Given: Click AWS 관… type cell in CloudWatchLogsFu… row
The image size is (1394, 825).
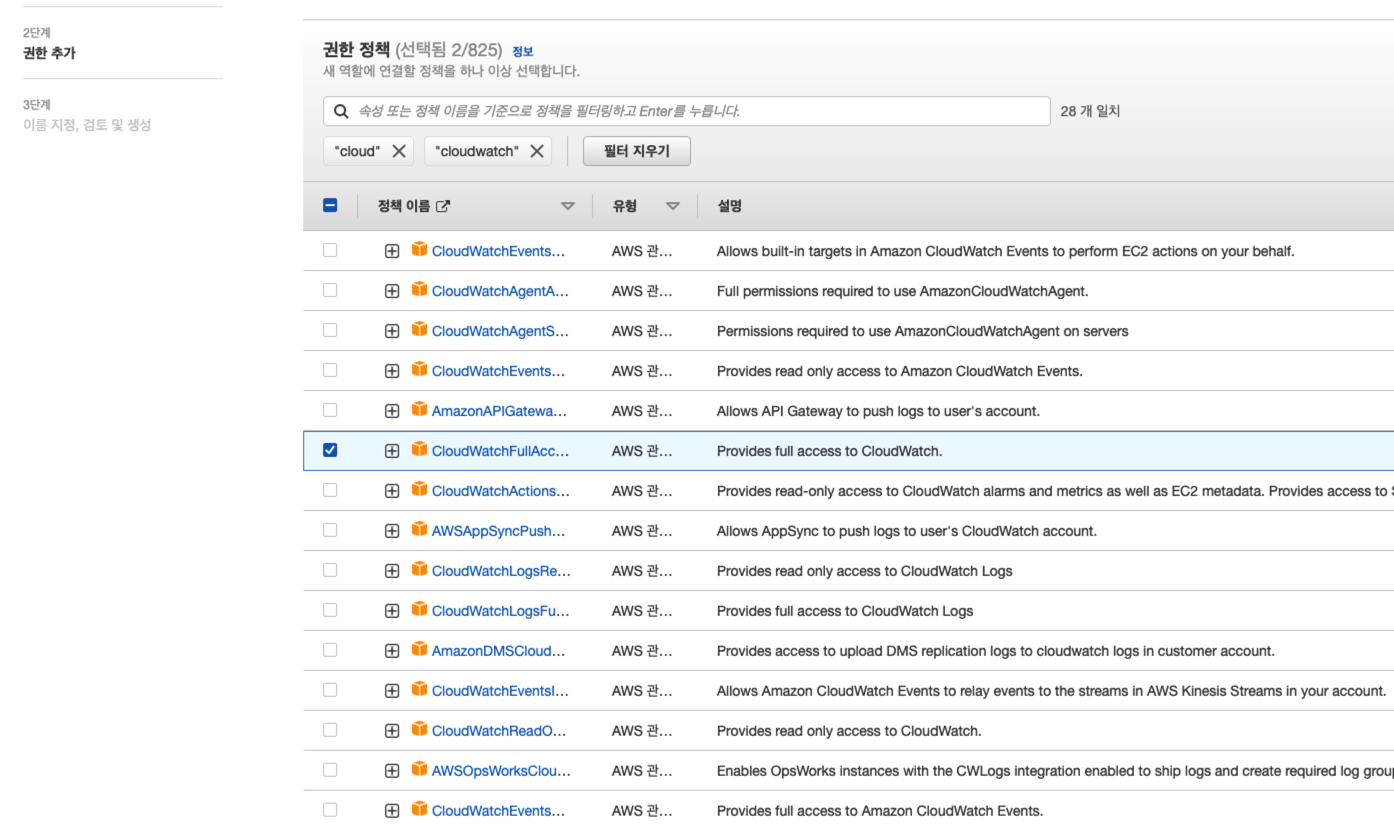Looking at the screenshot, I should coord(642,611).
